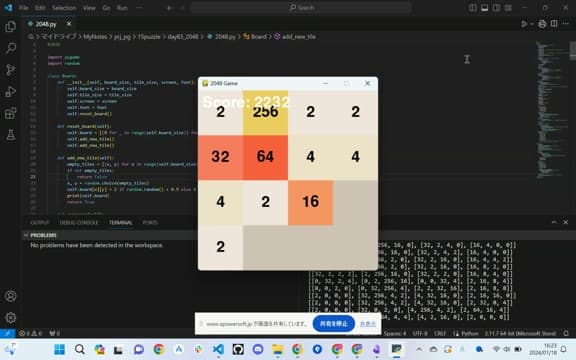Go back with the navigation arrow
Viewport: 576px width, 360px height.
coord(169,8)
